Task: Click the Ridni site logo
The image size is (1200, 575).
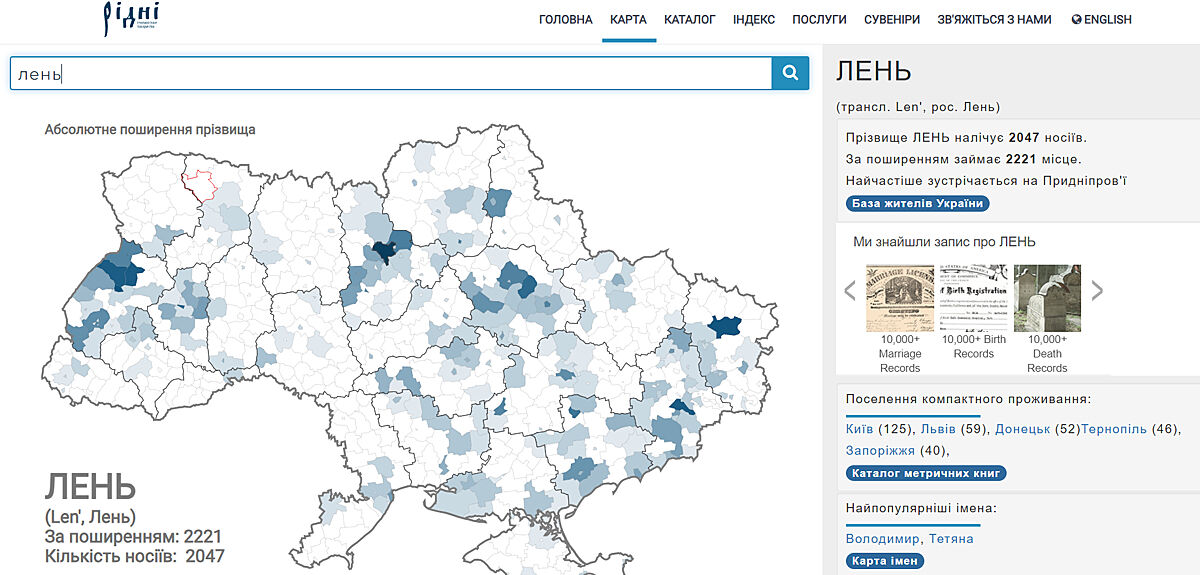Action: tap(130, 18)
